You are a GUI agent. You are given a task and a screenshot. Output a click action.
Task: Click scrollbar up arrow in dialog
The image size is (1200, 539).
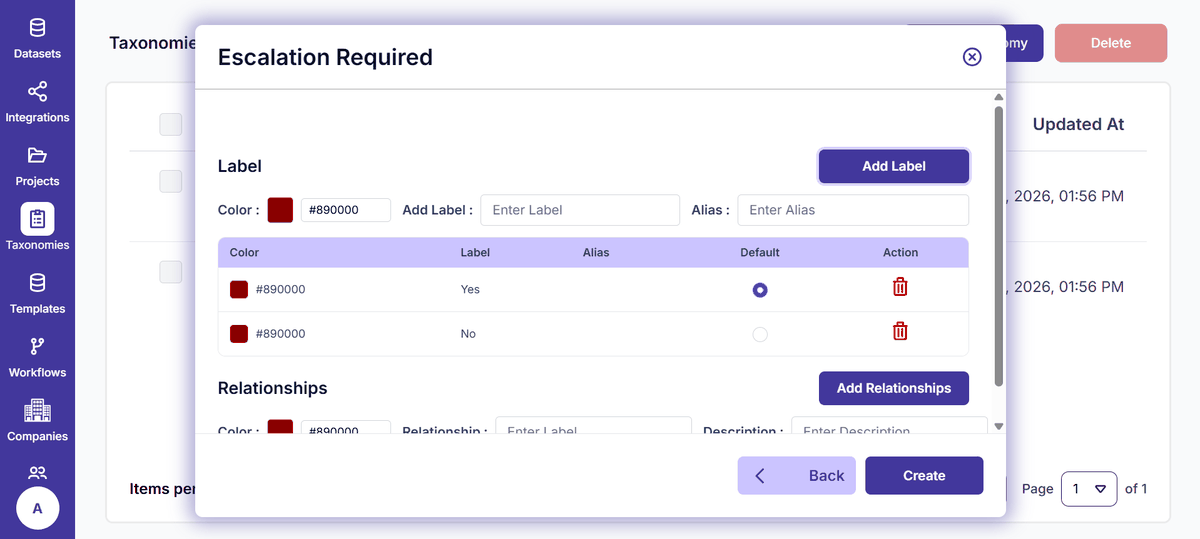(x=998, y=97)
